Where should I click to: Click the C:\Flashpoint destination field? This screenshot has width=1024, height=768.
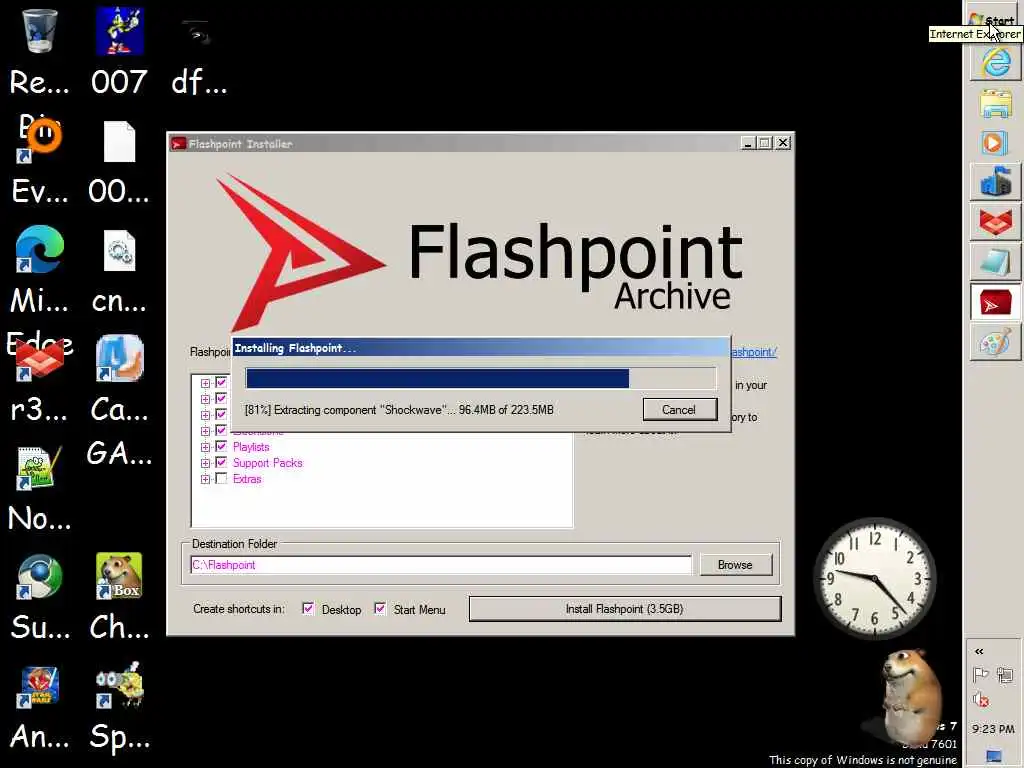(x=441, y=565)
